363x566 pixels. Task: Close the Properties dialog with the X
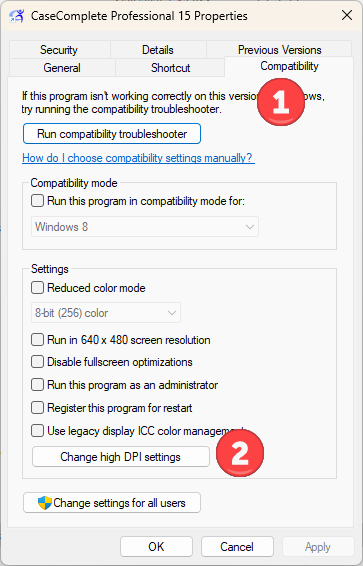pos(347,16)
